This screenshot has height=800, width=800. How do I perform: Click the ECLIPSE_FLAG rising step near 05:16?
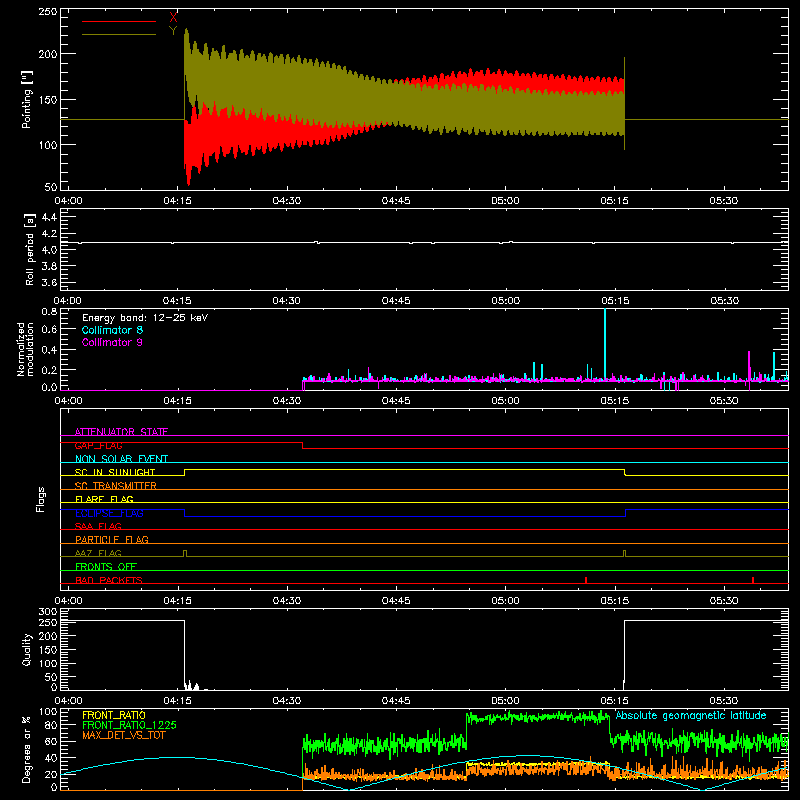626,513
